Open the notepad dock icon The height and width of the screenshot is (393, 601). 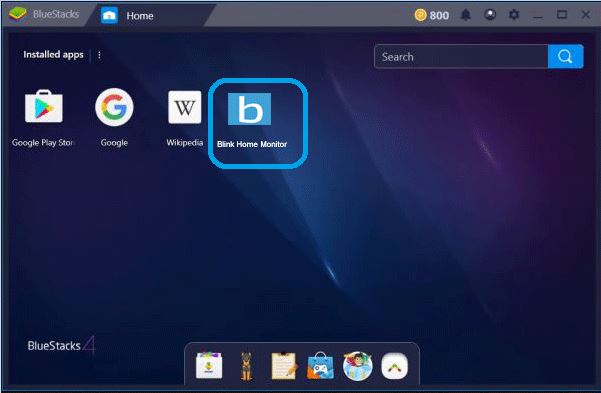tap(284, 366)
